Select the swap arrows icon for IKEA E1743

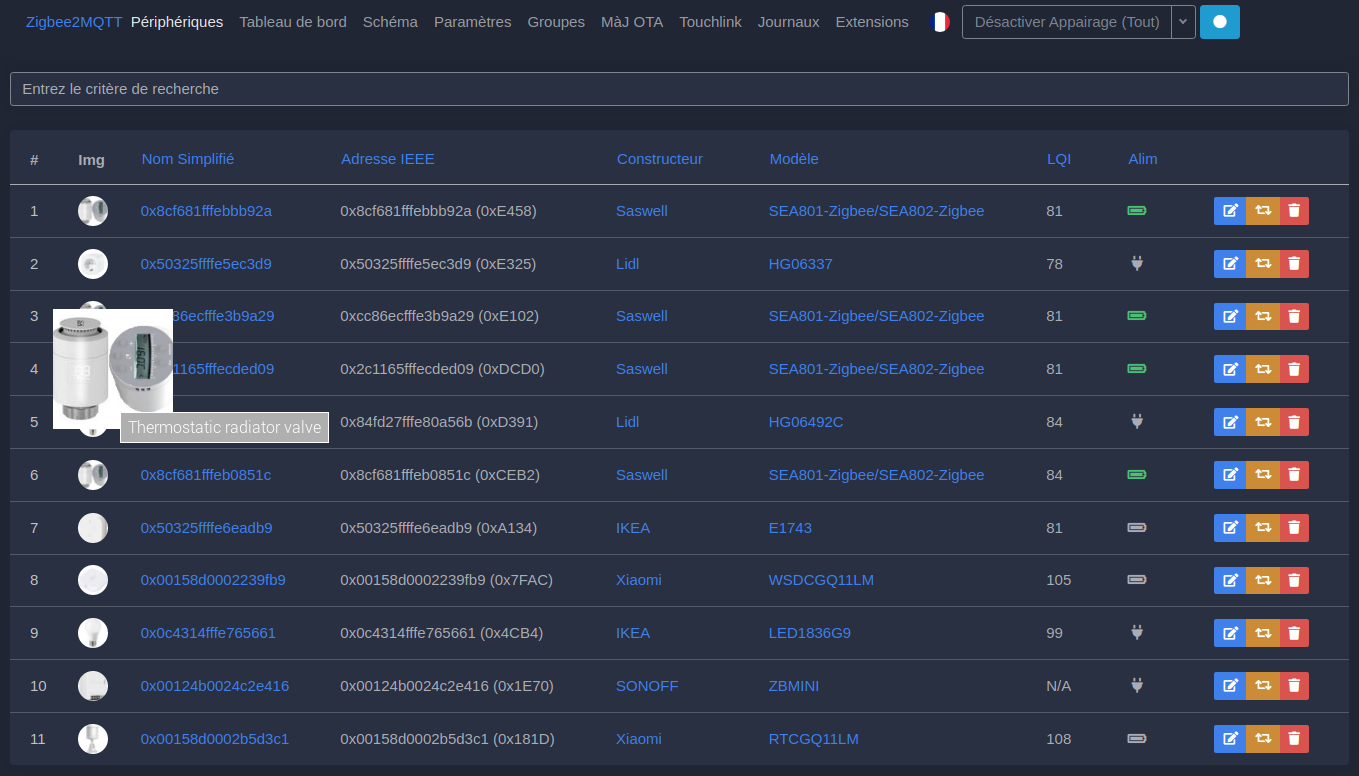click(1262, 527)
